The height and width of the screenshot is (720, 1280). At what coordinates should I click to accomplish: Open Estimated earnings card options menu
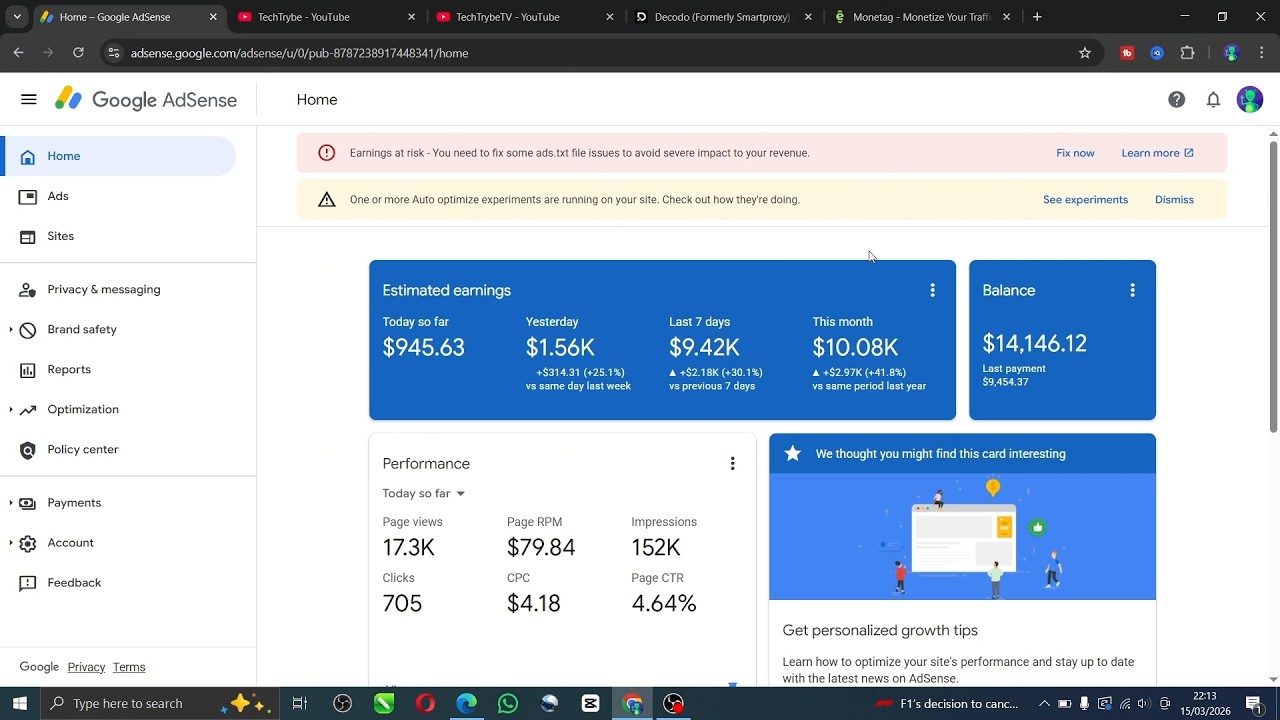click(x=932, y=290)
